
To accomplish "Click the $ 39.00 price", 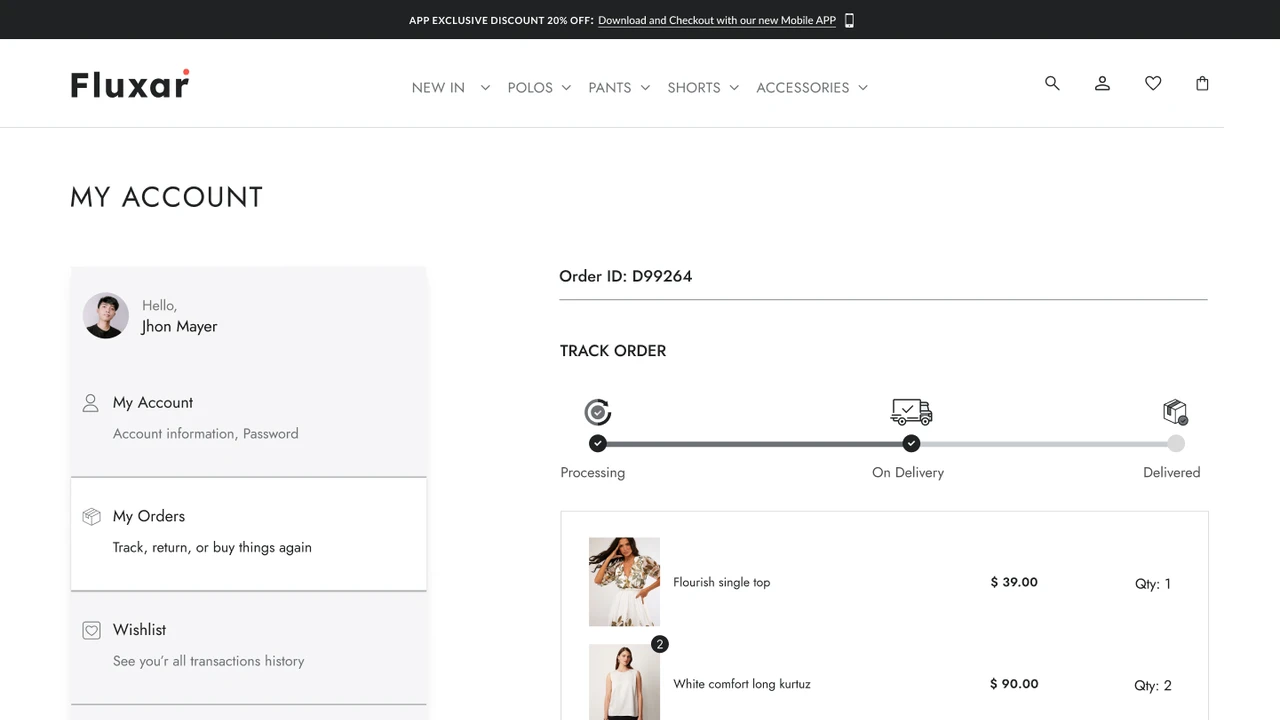I will pyautogui.click(x=1014, y=582).
